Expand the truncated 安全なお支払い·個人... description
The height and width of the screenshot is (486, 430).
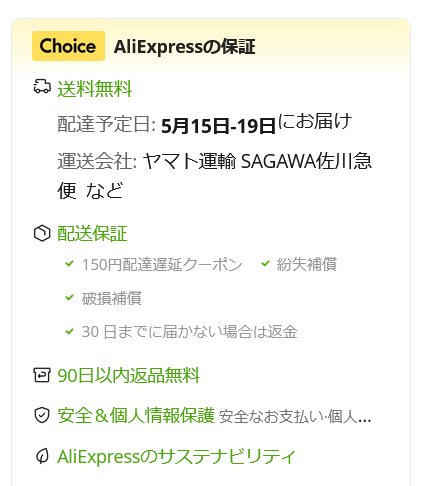coord(295,417)
